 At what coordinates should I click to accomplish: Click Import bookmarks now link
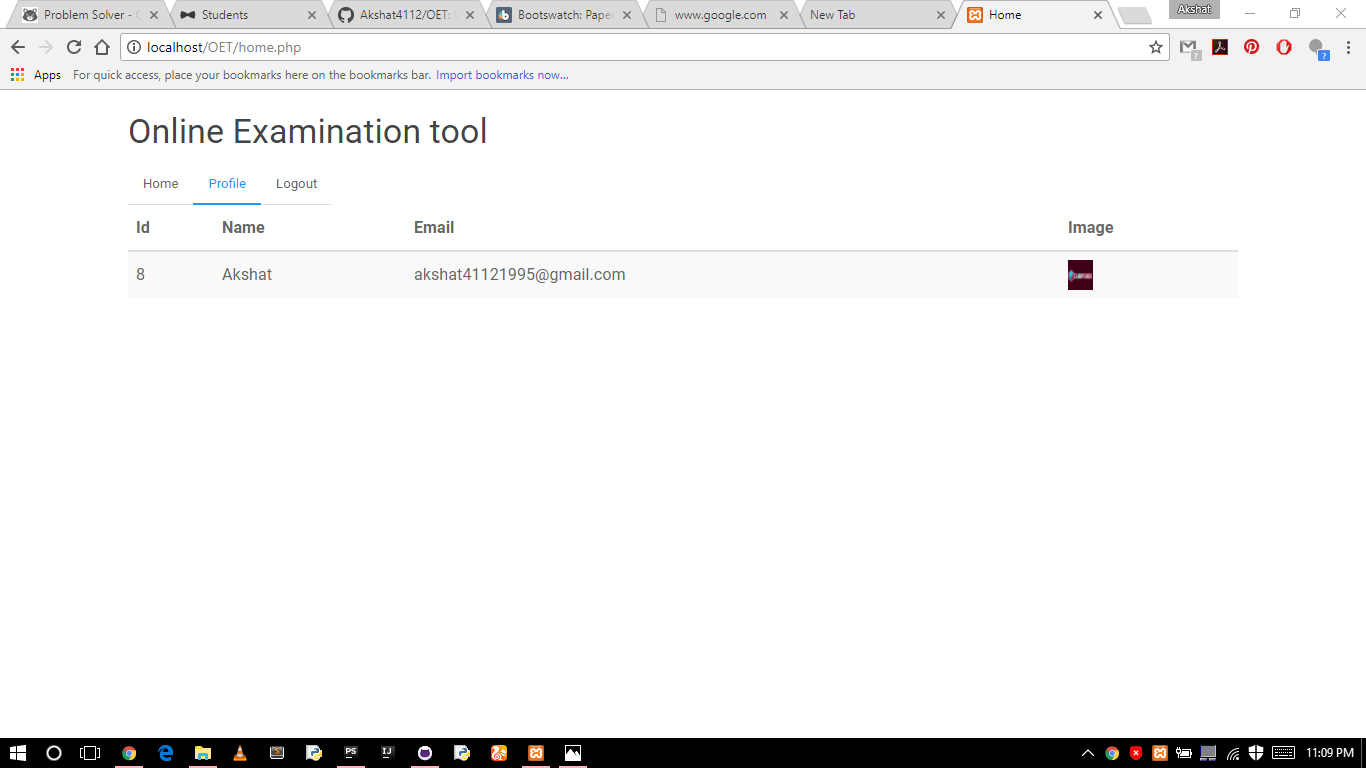(502, 75)
